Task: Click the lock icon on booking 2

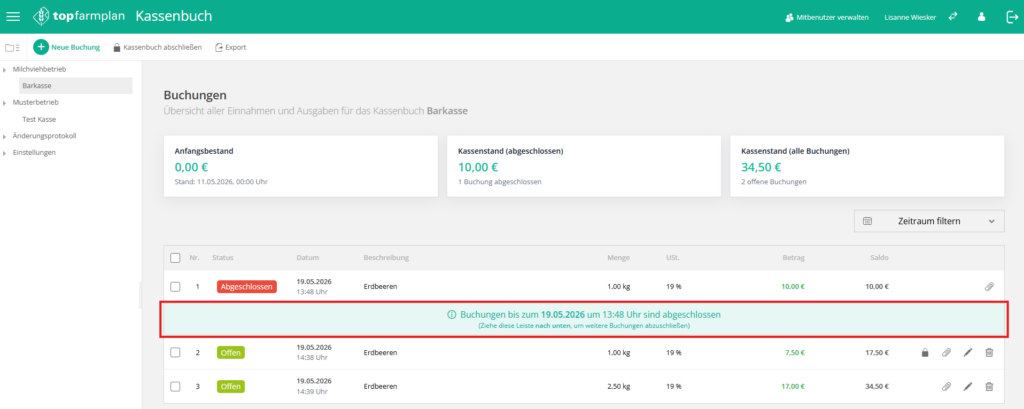Action: (x=924, y=353)
